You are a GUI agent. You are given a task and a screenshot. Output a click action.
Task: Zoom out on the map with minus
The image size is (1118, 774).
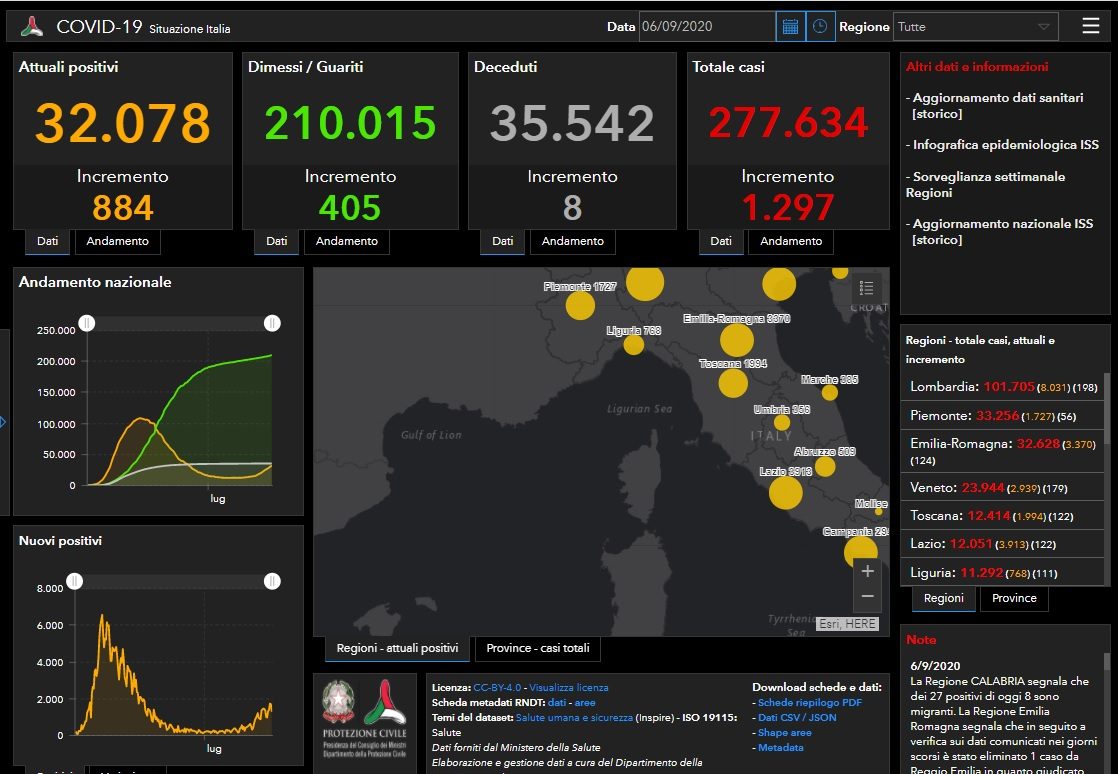tap(867, 596)
